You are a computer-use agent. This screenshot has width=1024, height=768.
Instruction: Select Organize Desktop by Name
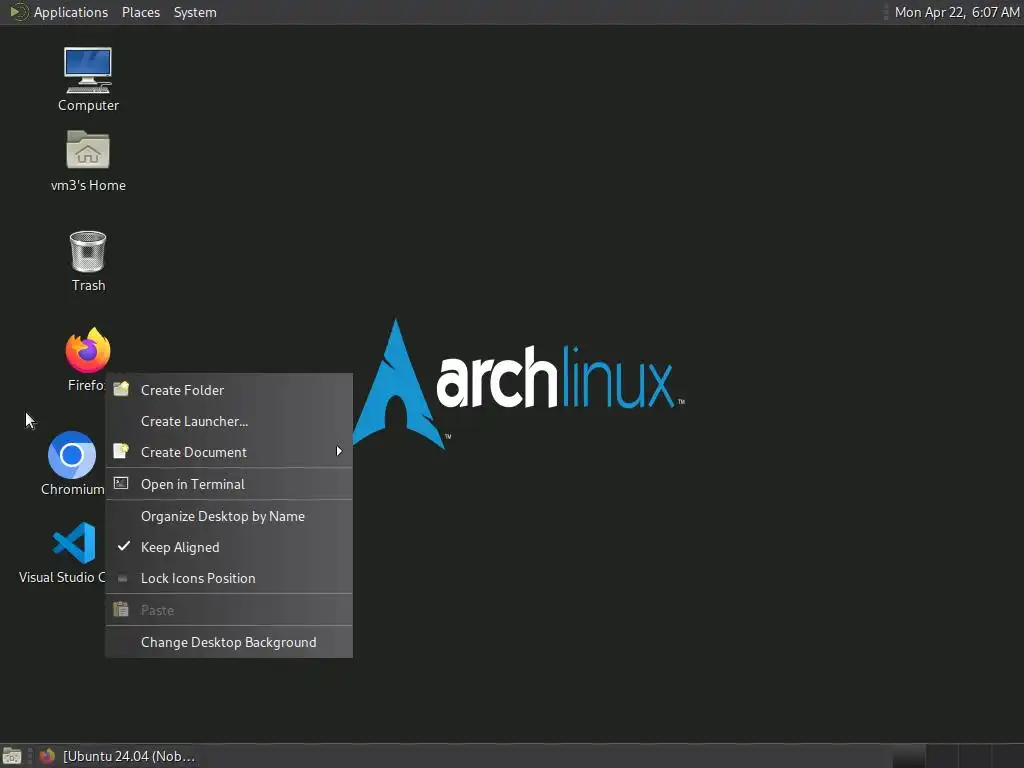tap(229, 516)
